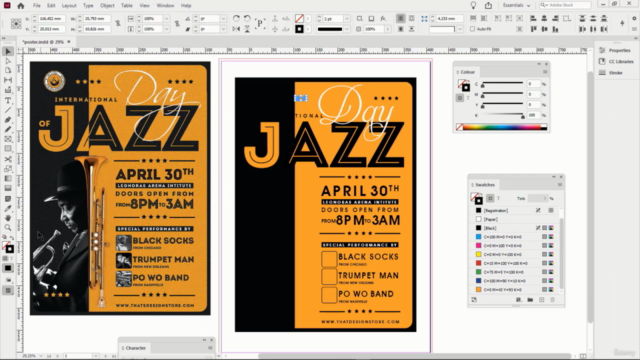
Task: Open the Properties panel
Action: (x=616, y=50)
